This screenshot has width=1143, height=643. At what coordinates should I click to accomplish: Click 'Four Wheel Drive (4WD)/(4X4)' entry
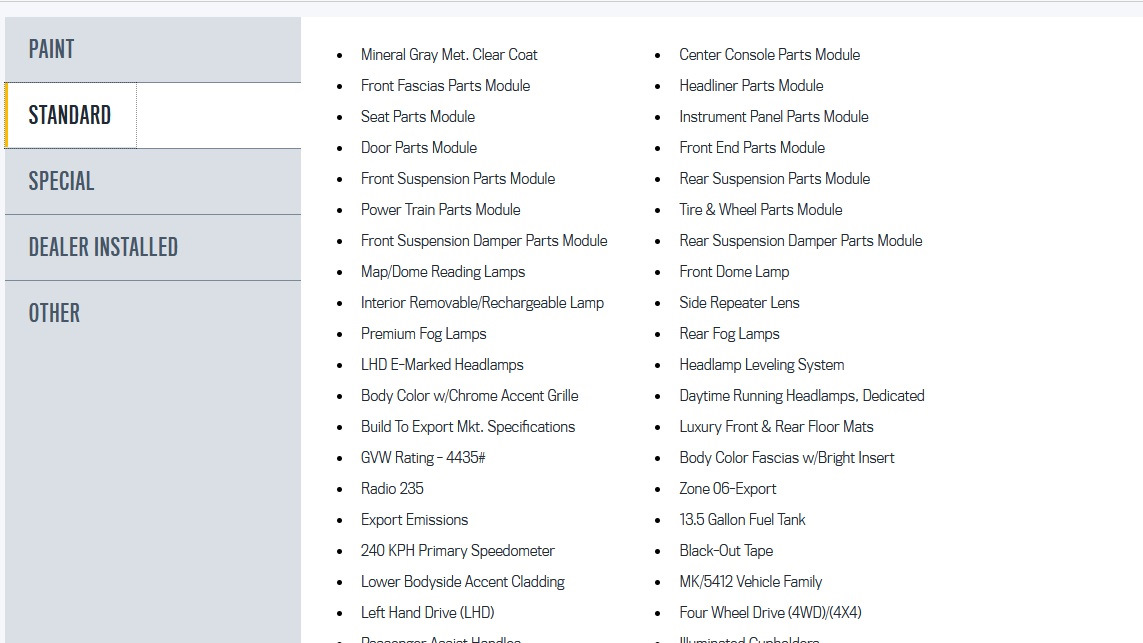point(771,612)
